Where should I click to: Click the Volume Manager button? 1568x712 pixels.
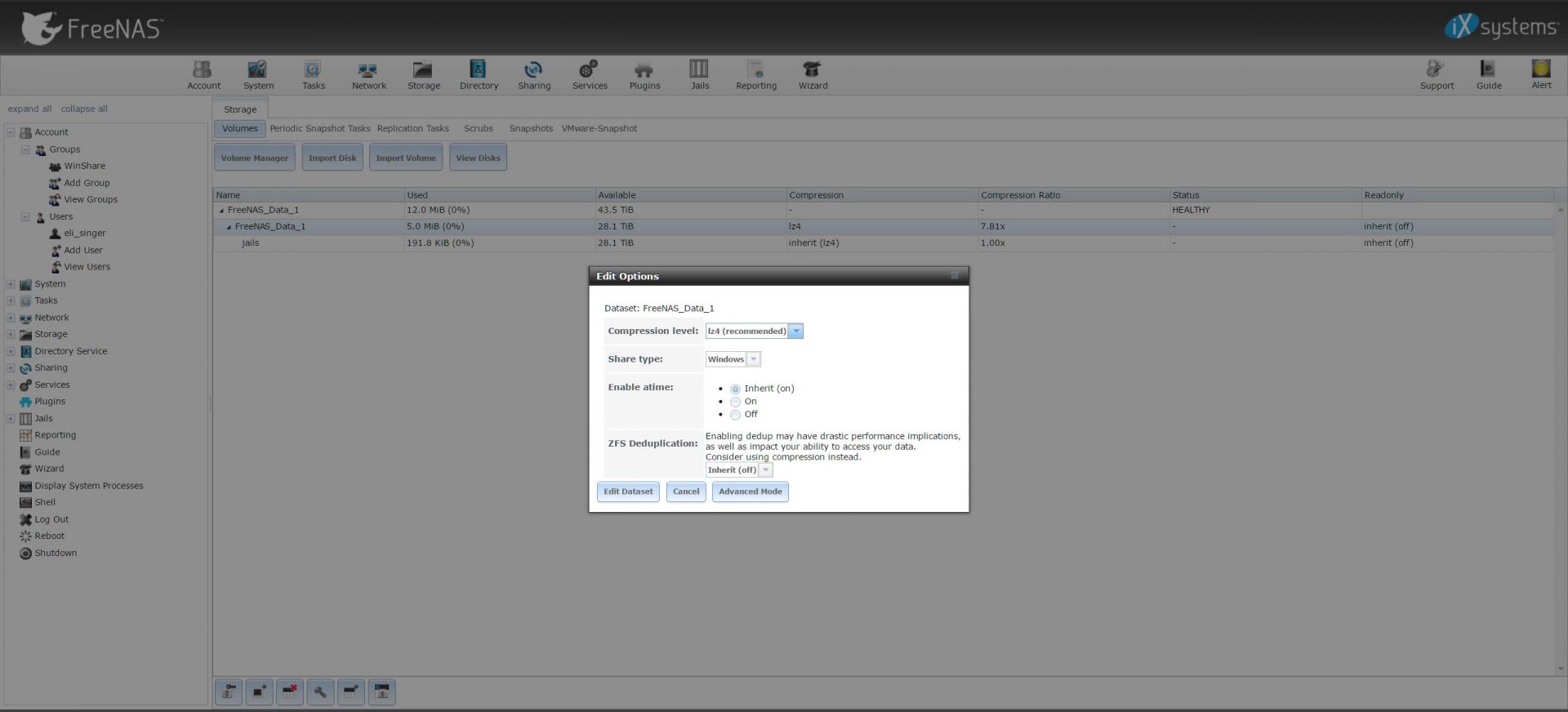pyautogui.click(x=254, y=158)
